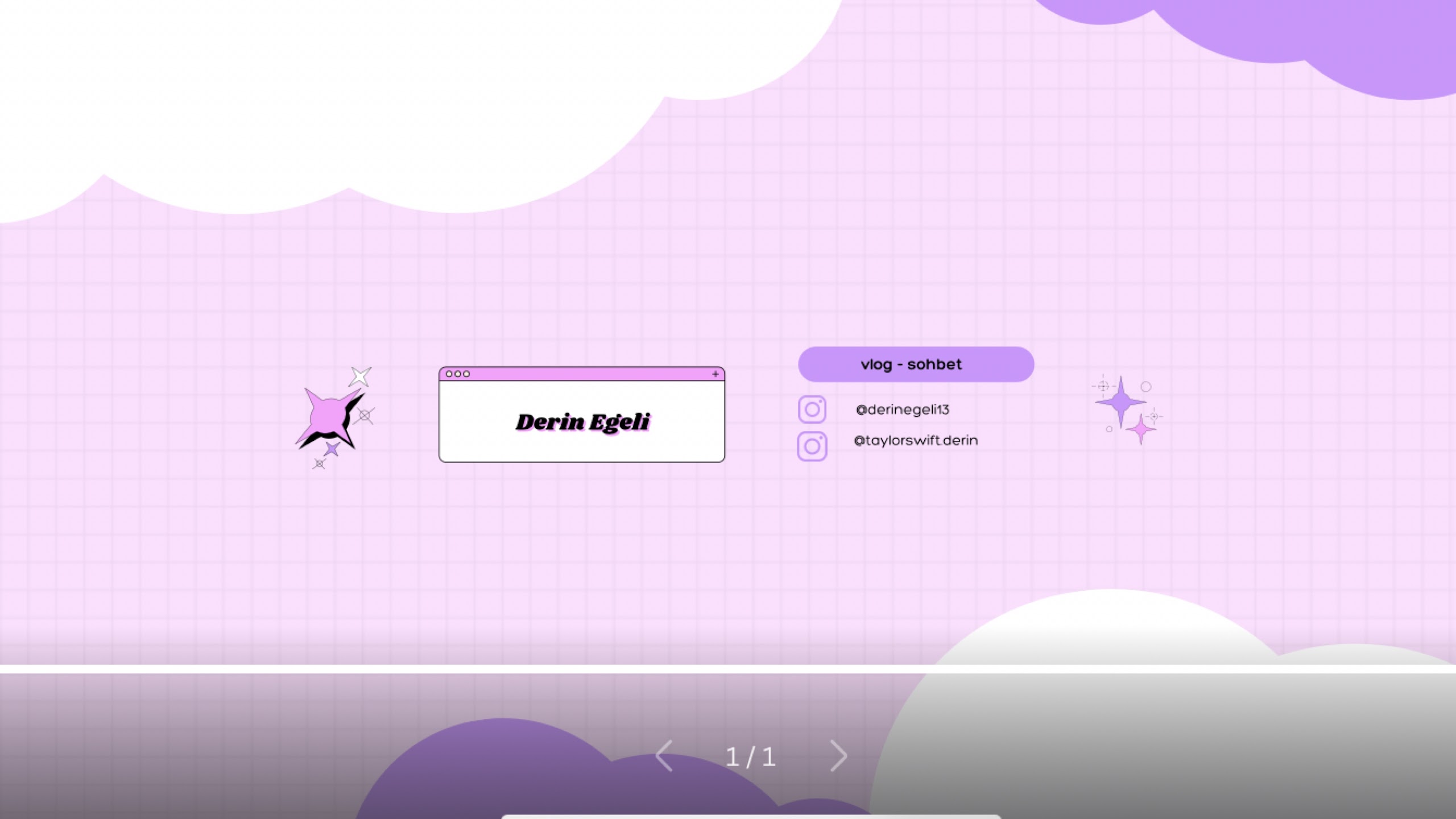The height and width of the screenshot is (819, 1456).
Task: Select the "Derin Egeli" title text
Action: point(582,422)
